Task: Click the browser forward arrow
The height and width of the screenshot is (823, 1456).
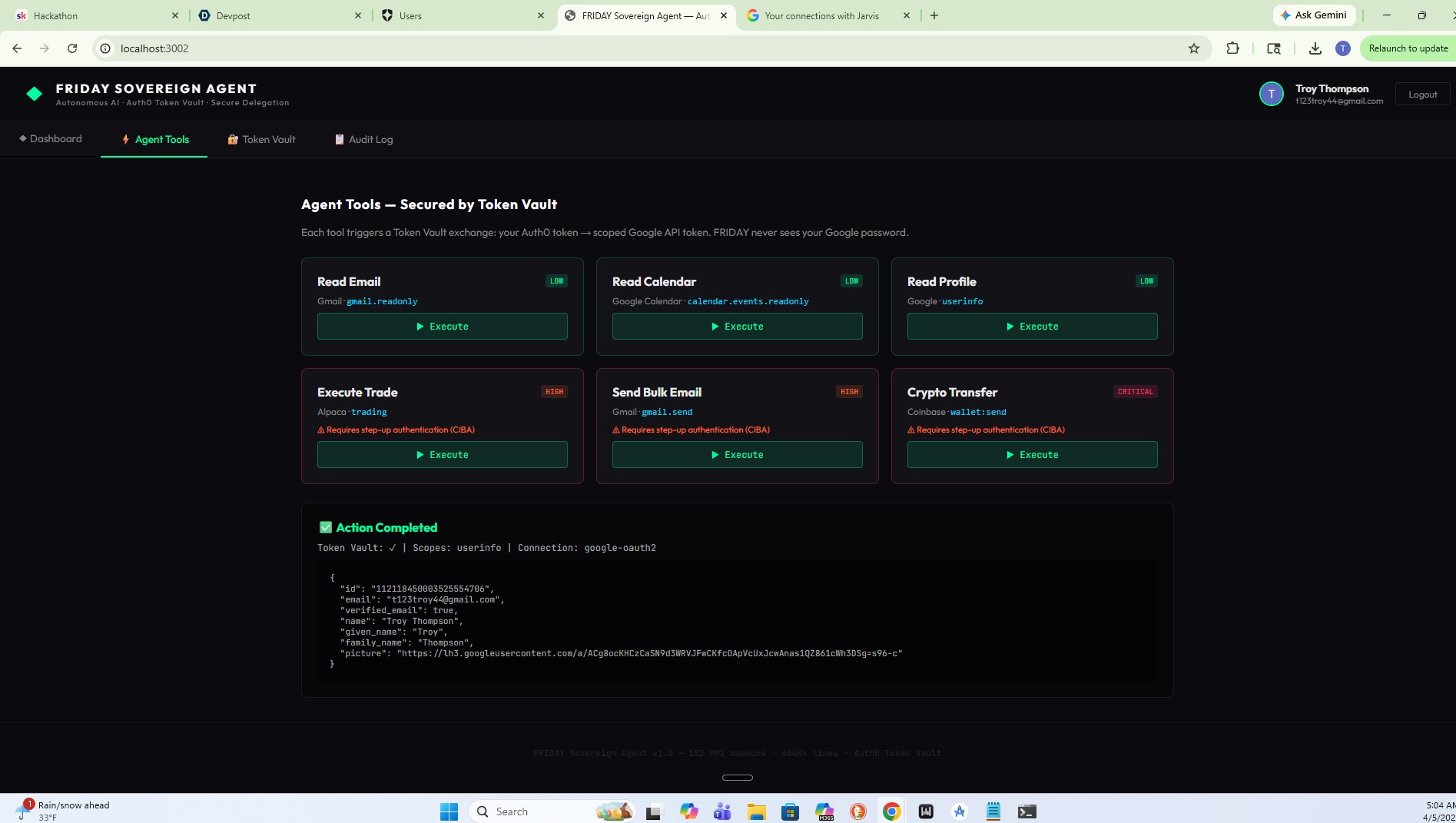Action: coord(45,48)
